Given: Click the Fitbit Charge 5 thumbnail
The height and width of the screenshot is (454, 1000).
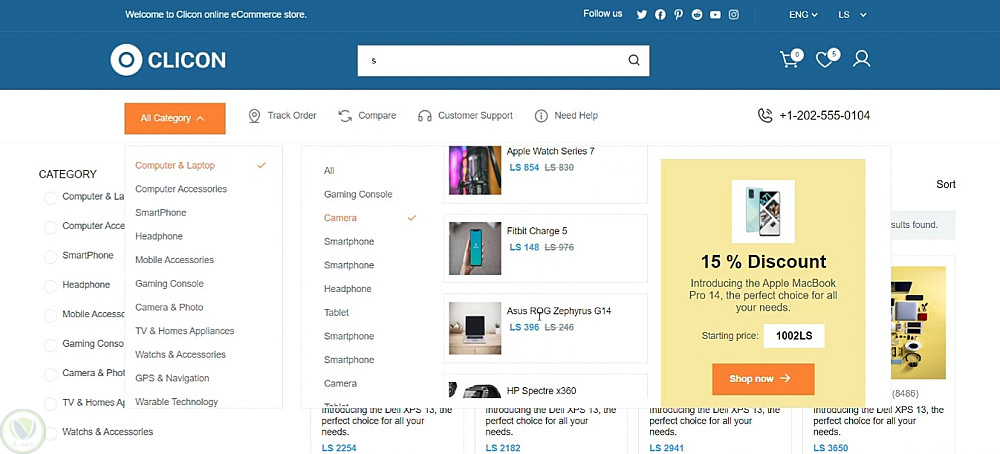Looking at the screenshot, I should point(474,248).
